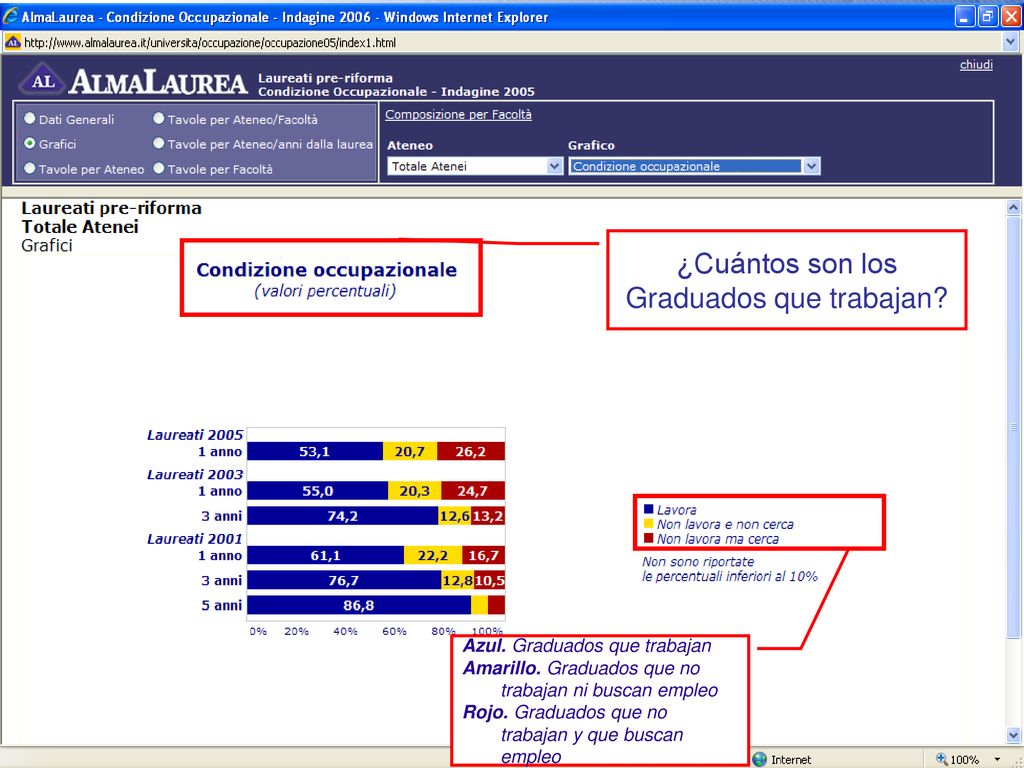This screenshot has width=1024, height=768.
Task: Choose Tavole per Facoltà option
Action: (159, 168)
